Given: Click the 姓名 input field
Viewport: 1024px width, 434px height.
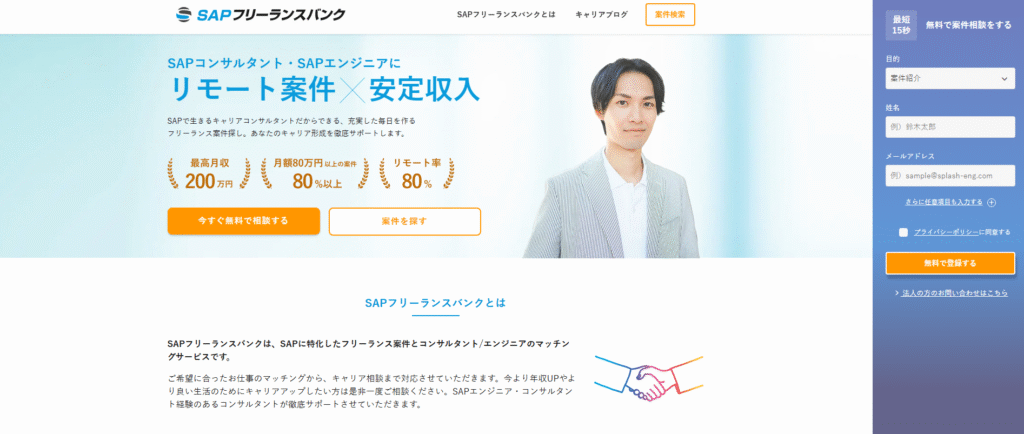Looking at the screenshot, I should coord(950,127).
